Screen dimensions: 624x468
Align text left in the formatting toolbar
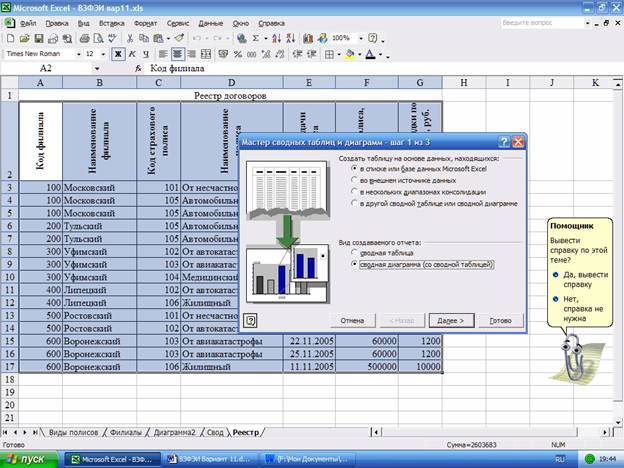pos(163,54)
